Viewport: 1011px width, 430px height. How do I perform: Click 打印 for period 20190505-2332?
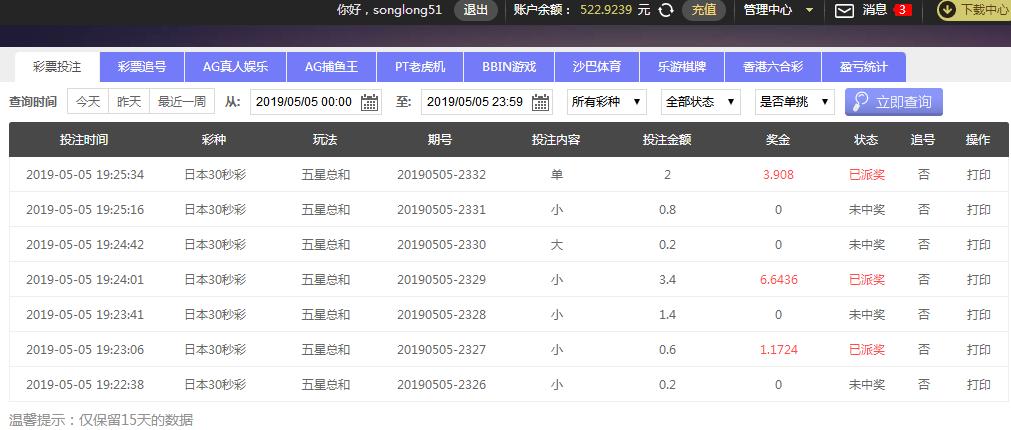tap(978, 175)
